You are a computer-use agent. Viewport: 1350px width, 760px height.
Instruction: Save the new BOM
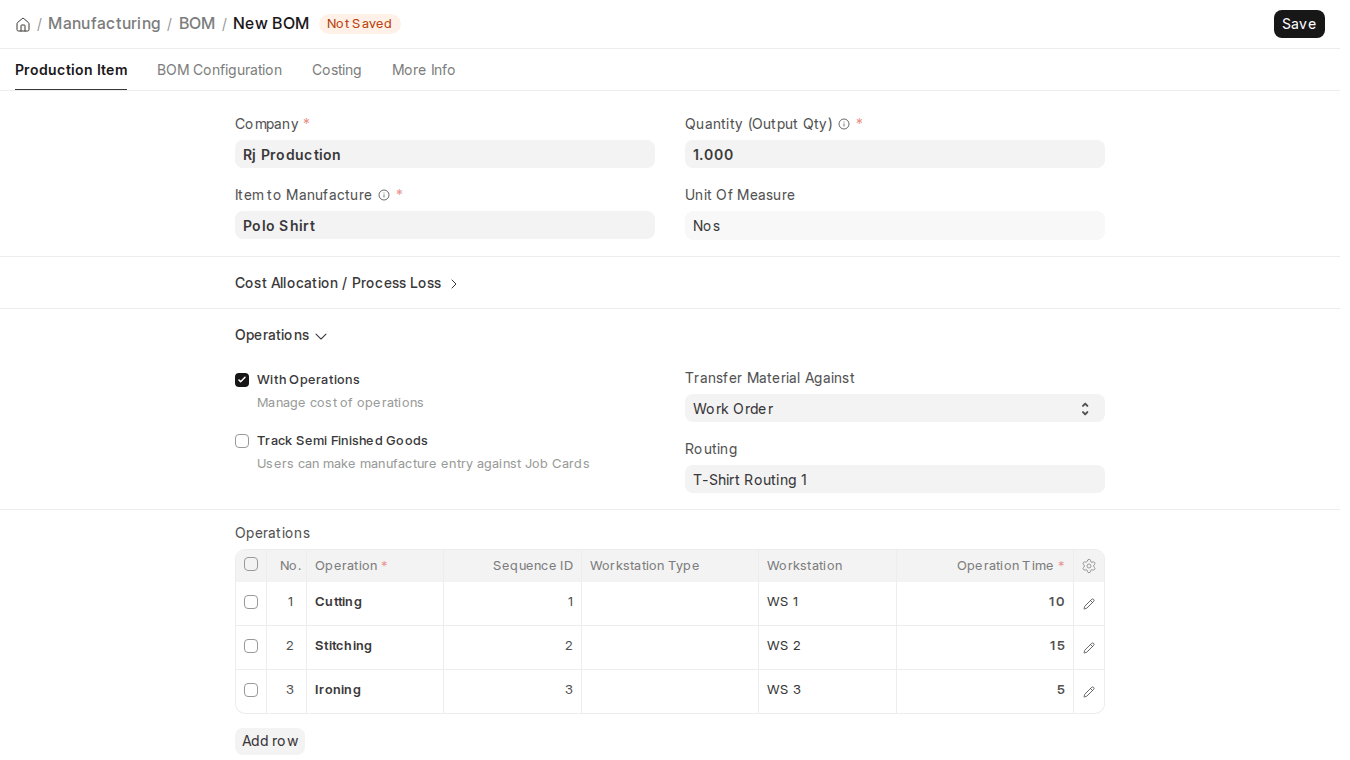1299,24
